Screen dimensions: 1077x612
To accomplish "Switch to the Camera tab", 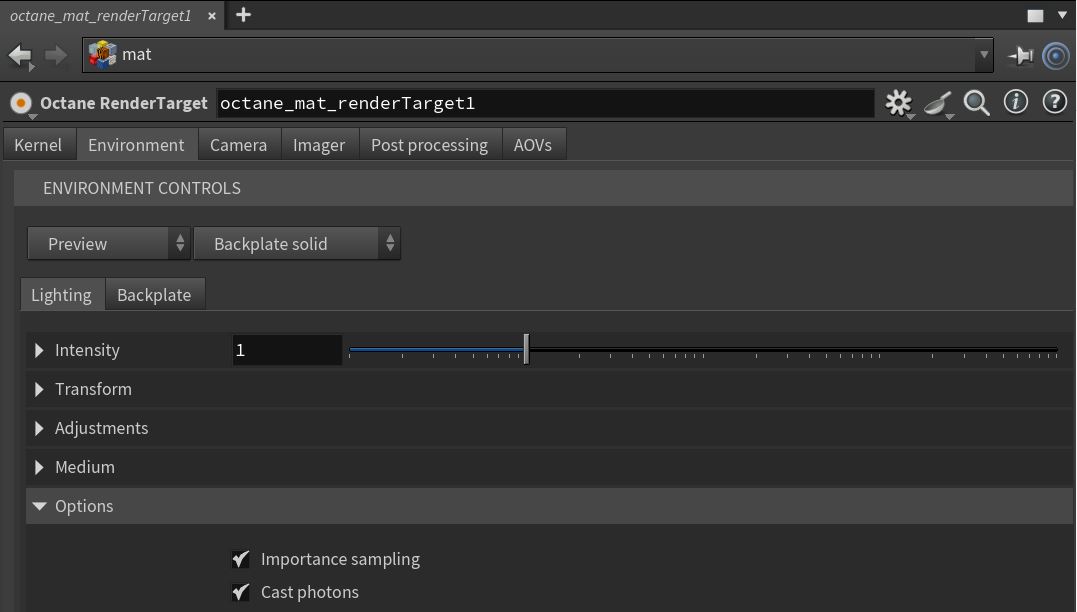I will tap(238, 145).
